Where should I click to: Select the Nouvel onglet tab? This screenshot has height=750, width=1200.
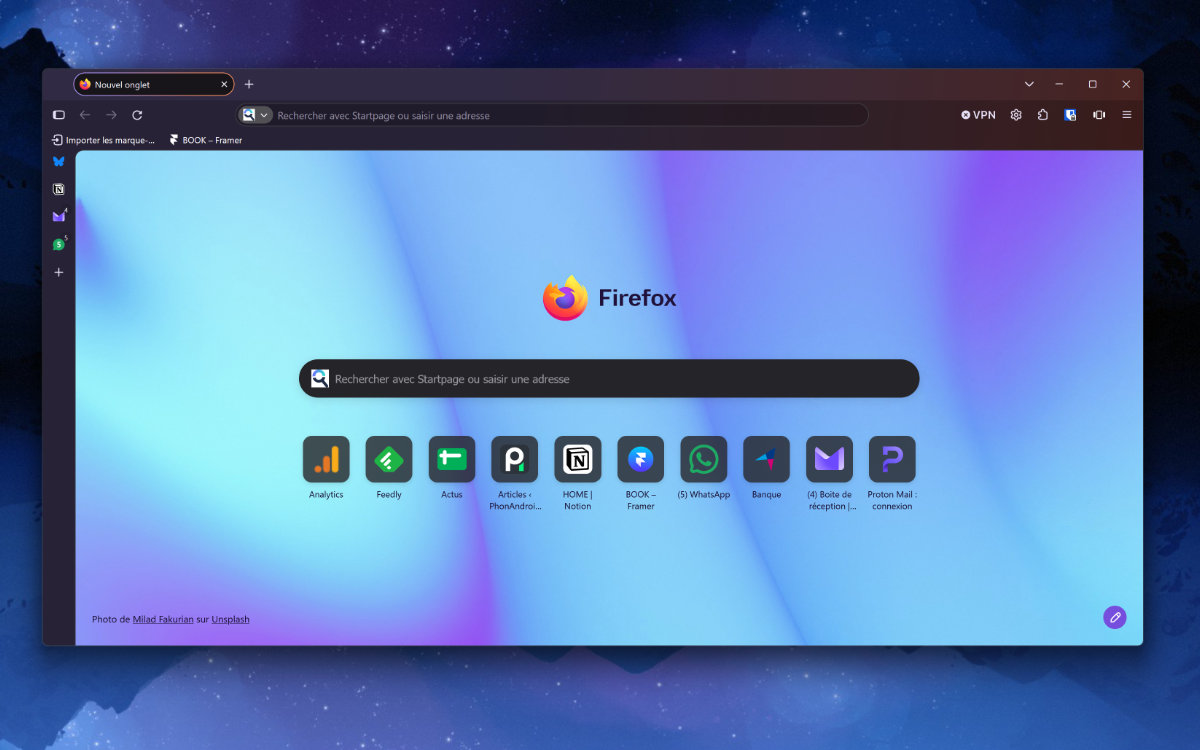point(153,85)
